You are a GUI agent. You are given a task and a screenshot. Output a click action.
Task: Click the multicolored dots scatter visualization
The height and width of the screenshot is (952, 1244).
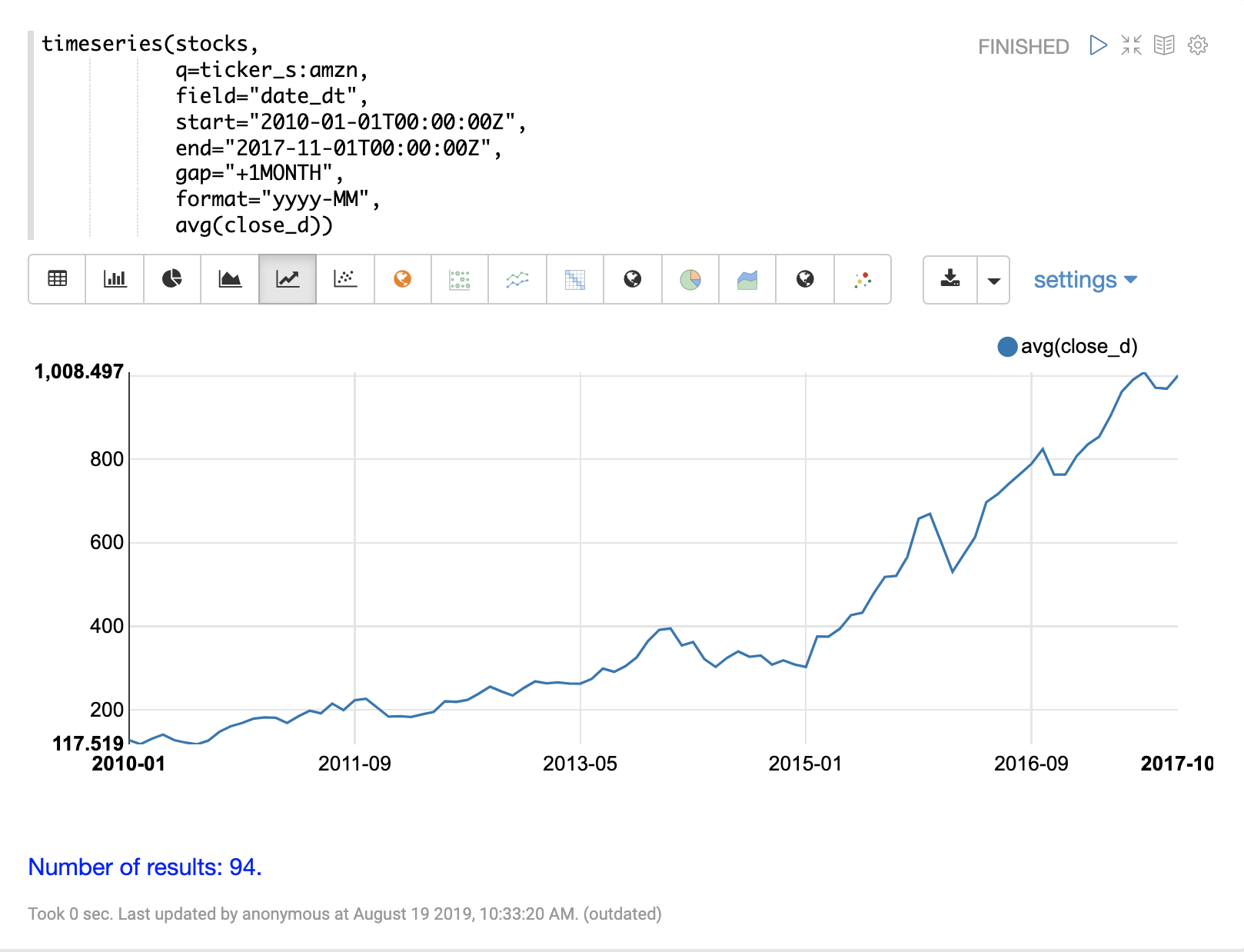tap(863, 279)
